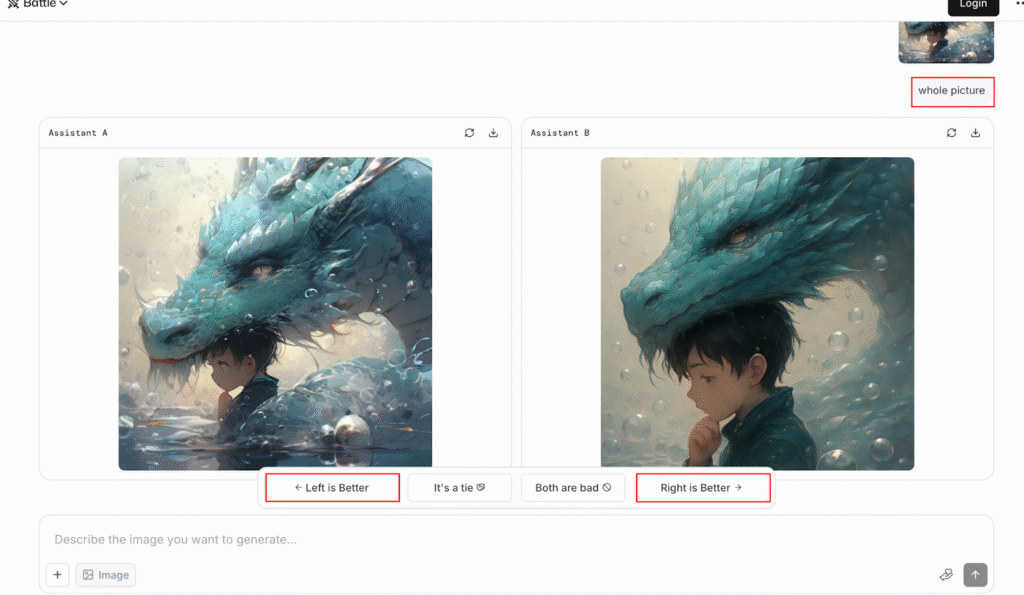Click the "whole picture" prompt message
The height and width of the screenshot is (595, 1024).
(951, 91)
